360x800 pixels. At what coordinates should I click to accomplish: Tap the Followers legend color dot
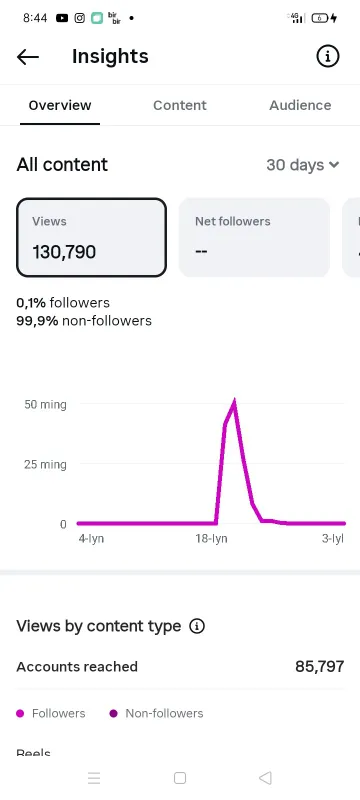tap(20, 713)
